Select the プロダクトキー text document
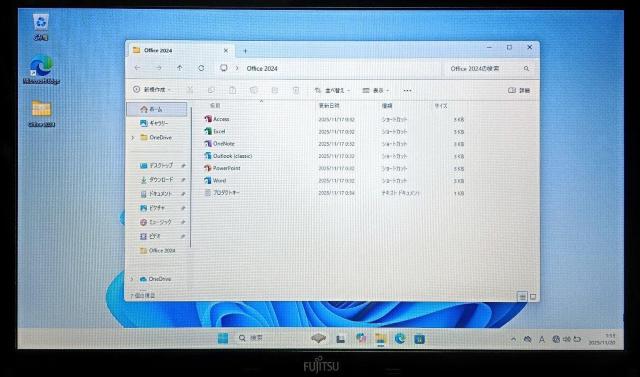 (222, 193)
